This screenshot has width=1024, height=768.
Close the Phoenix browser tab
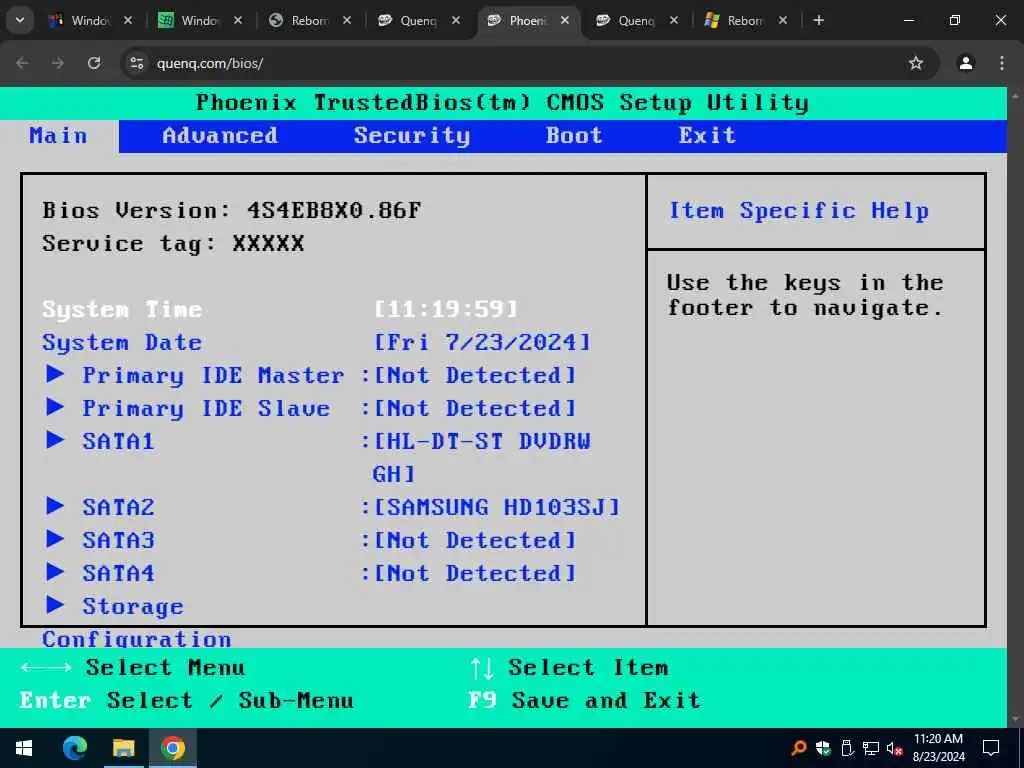[565, 21]
